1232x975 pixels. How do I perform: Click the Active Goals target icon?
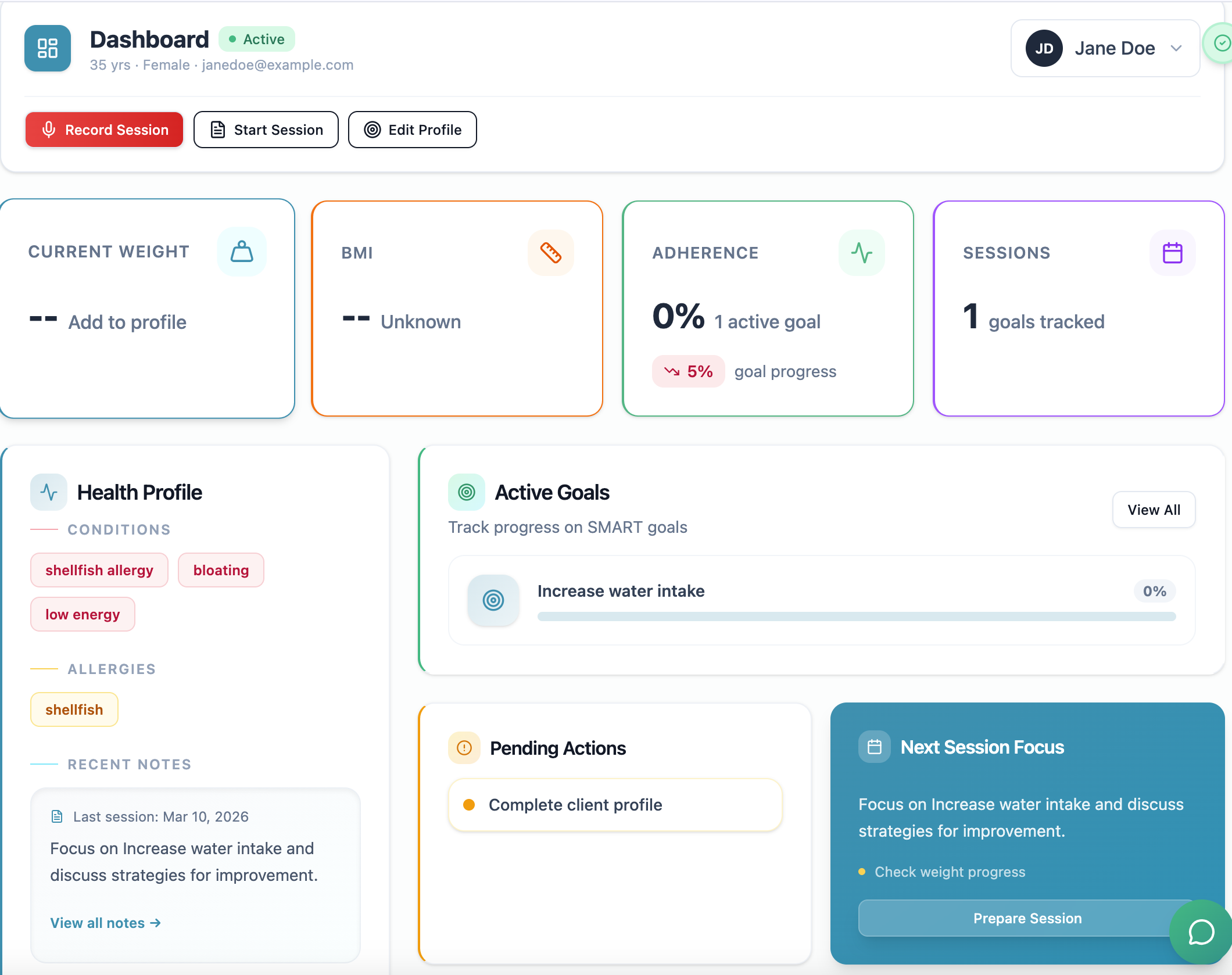point(466,492)
